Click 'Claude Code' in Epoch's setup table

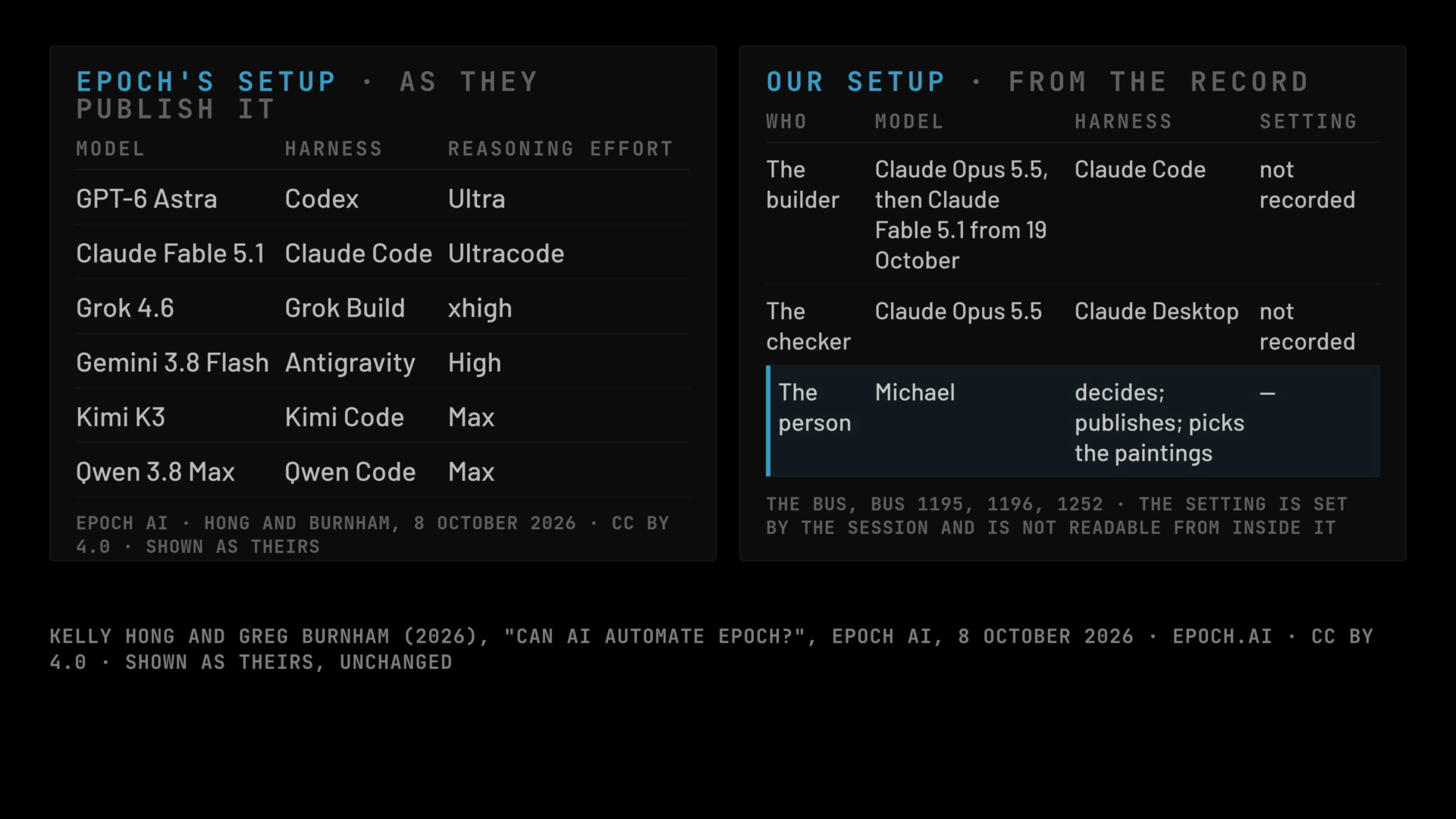point(358,253)
